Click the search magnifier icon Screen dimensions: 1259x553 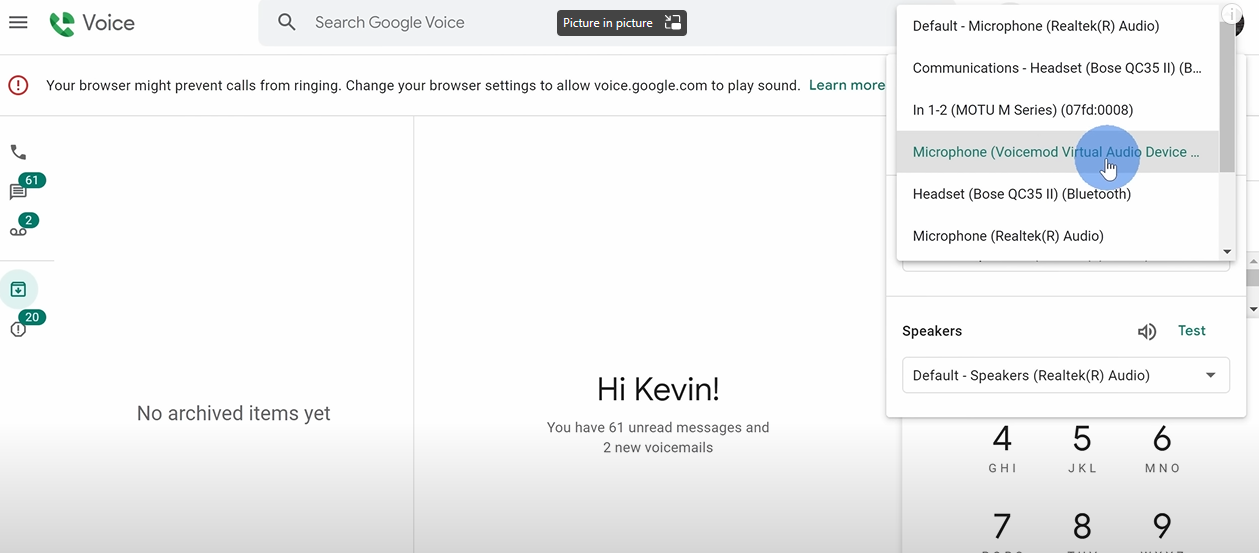click(287, 22)
